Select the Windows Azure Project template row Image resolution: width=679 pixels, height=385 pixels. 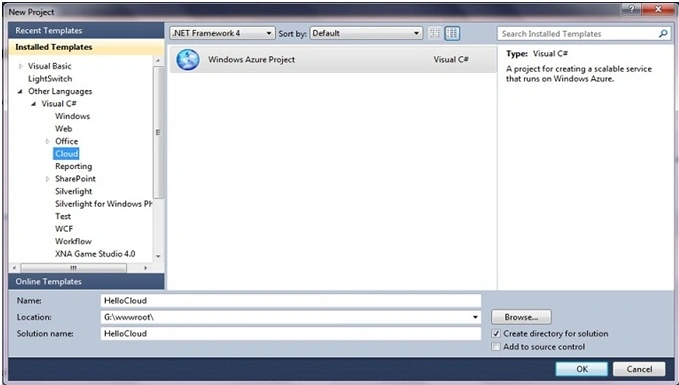tap(333, 60)
